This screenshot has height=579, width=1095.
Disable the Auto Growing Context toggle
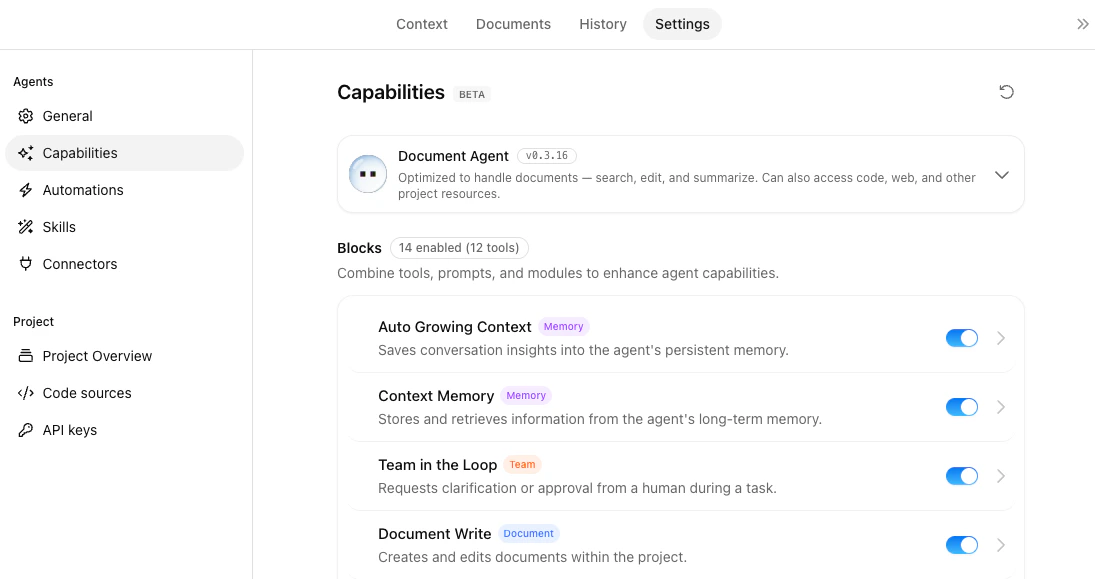[962, 338]
